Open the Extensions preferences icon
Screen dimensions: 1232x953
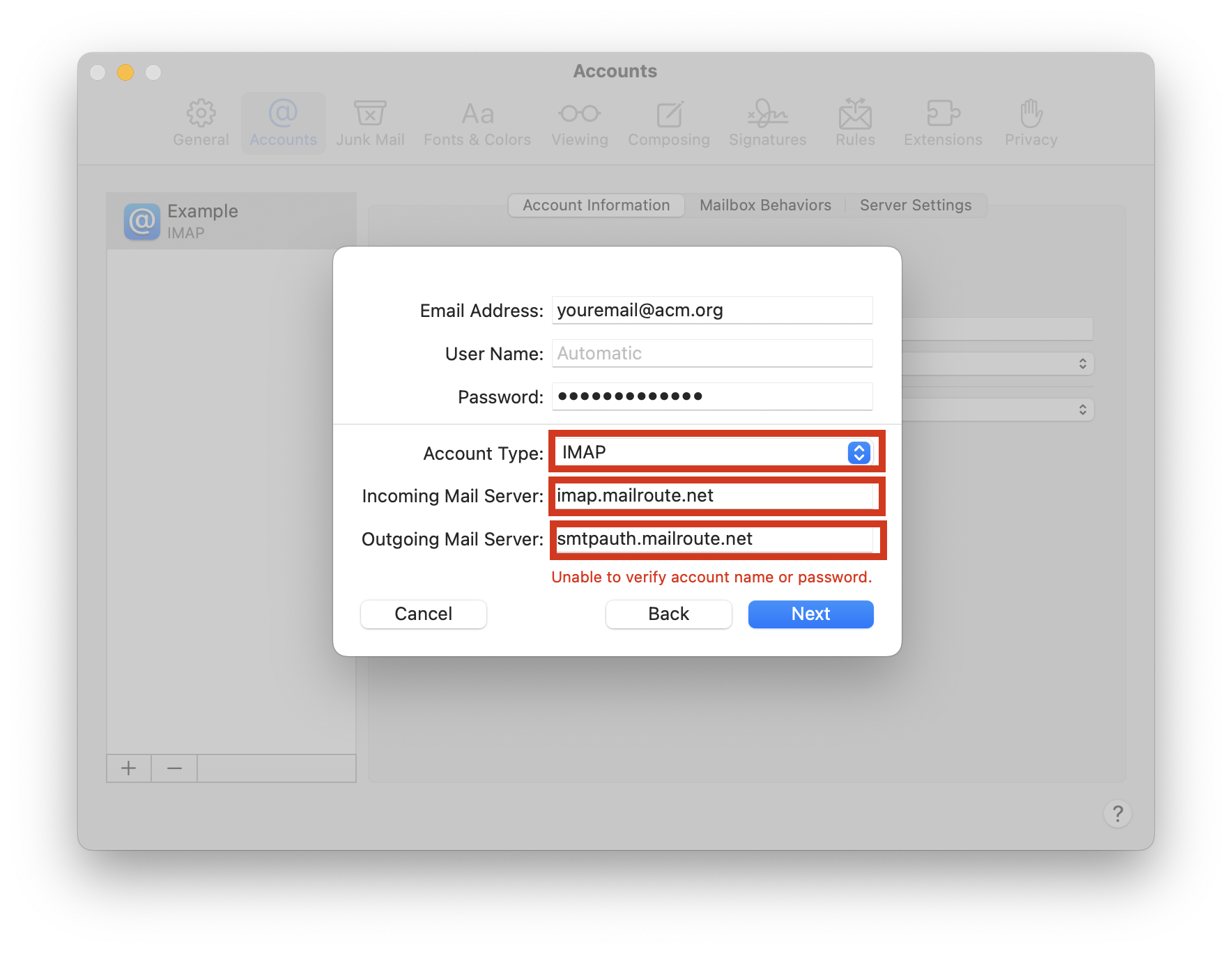(x=943, y=123)
